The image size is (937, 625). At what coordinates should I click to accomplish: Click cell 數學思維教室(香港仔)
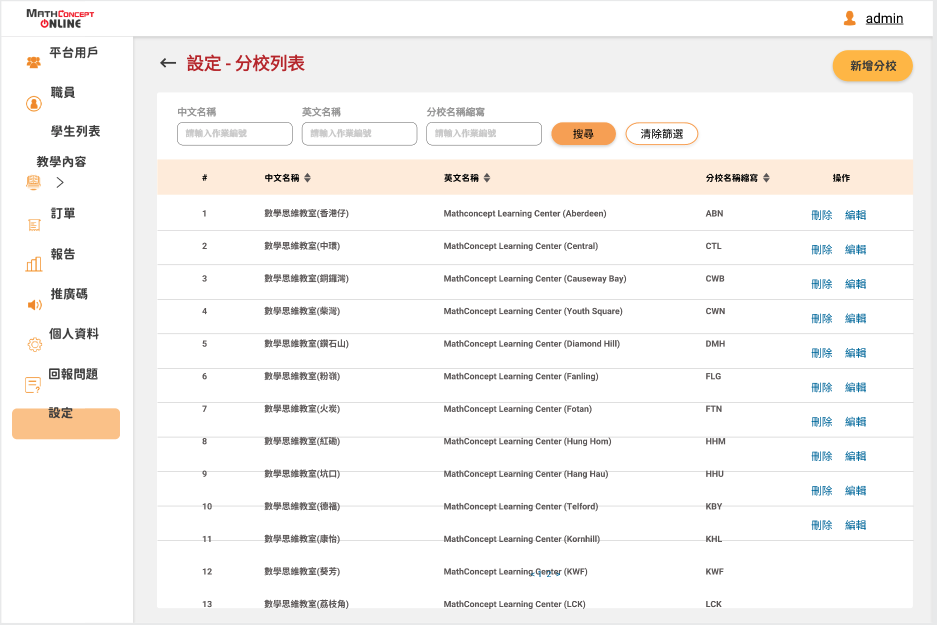click(307, 213)
